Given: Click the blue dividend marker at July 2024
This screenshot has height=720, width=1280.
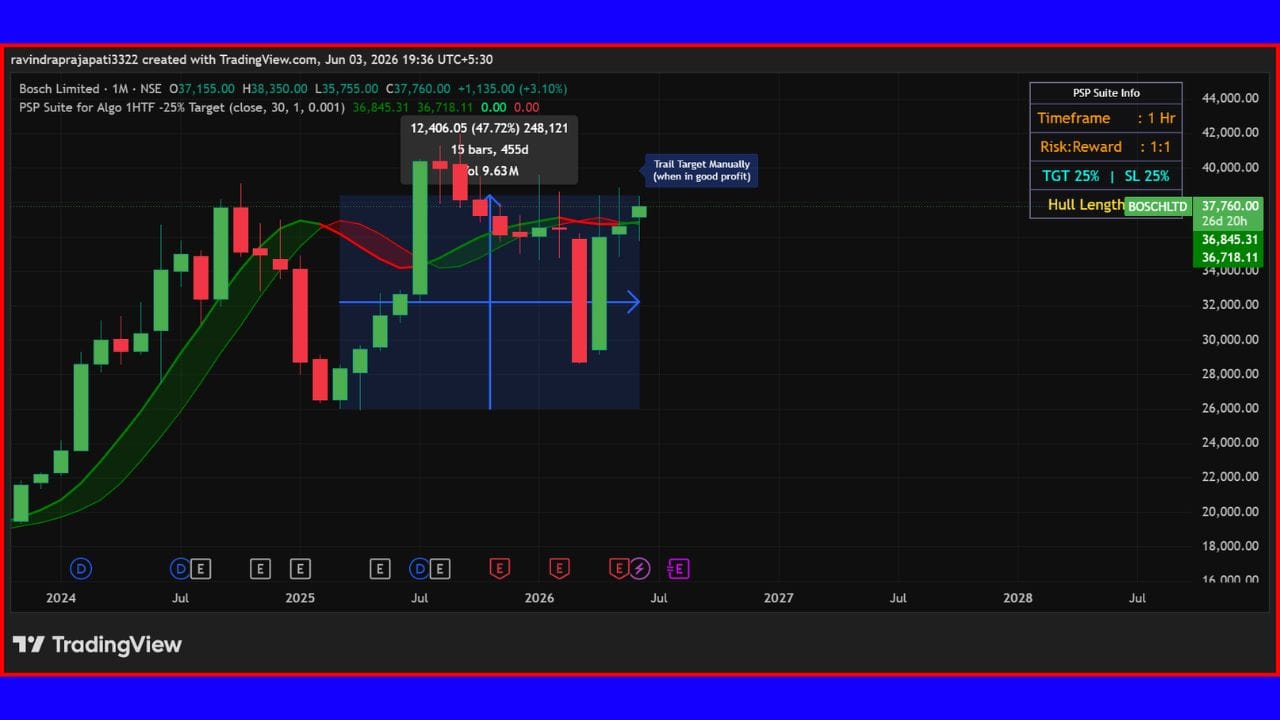Looking at the screenshot, I should (180, 569).
